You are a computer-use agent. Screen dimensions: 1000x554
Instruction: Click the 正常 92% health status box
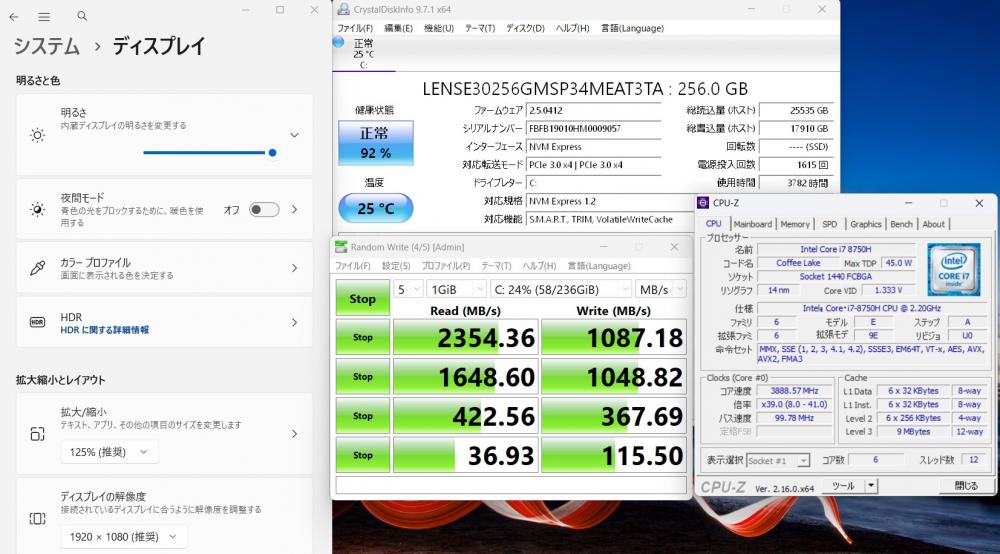tap(374, 143)
